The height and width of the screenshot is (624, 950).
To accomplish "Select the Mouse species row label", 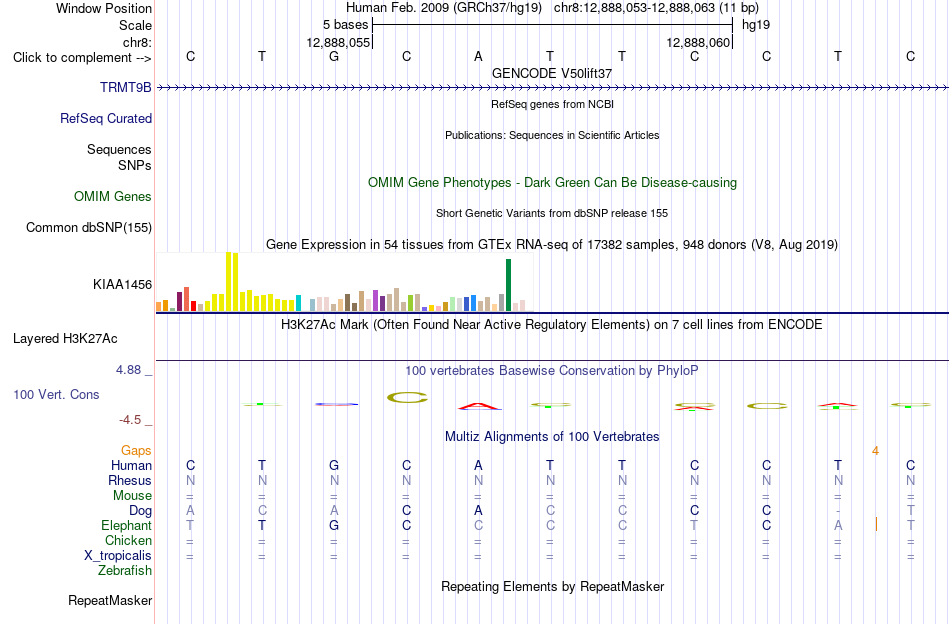I will 132,496.
